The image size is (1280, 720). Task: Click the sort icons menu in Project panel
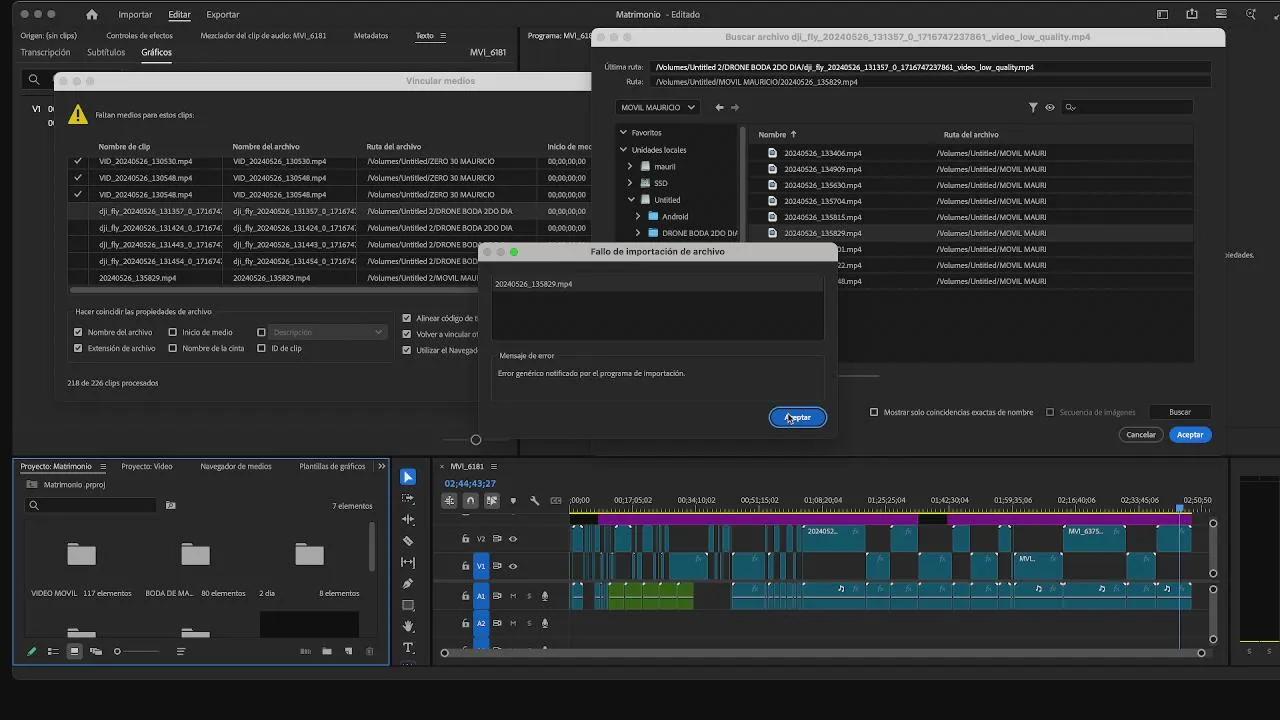181,651
